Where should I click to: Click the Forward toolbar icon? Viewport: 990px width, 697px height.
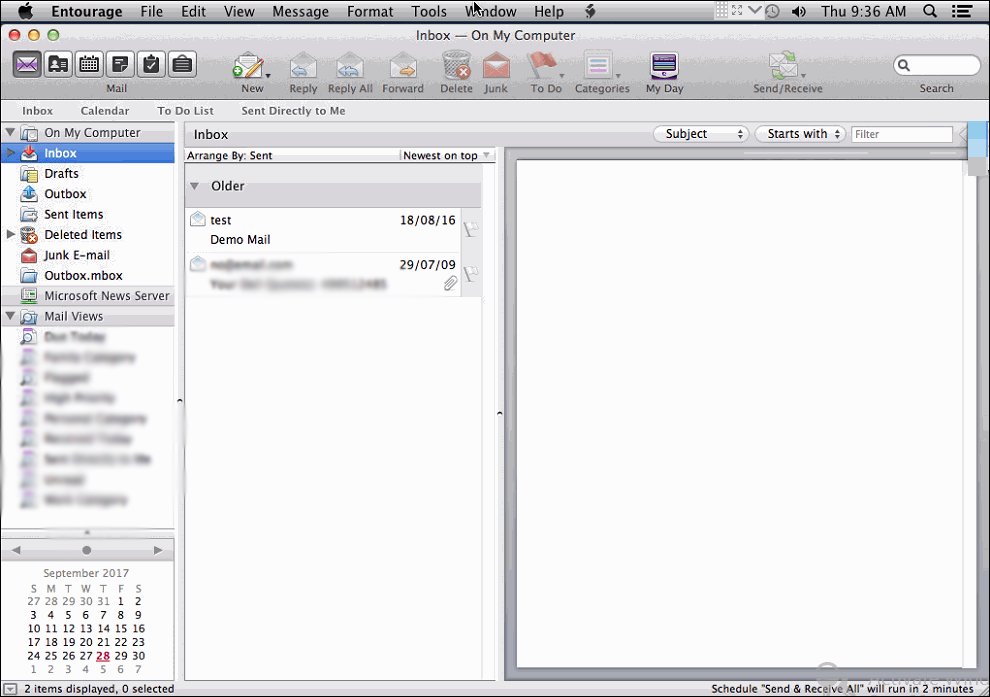point(403,68)
